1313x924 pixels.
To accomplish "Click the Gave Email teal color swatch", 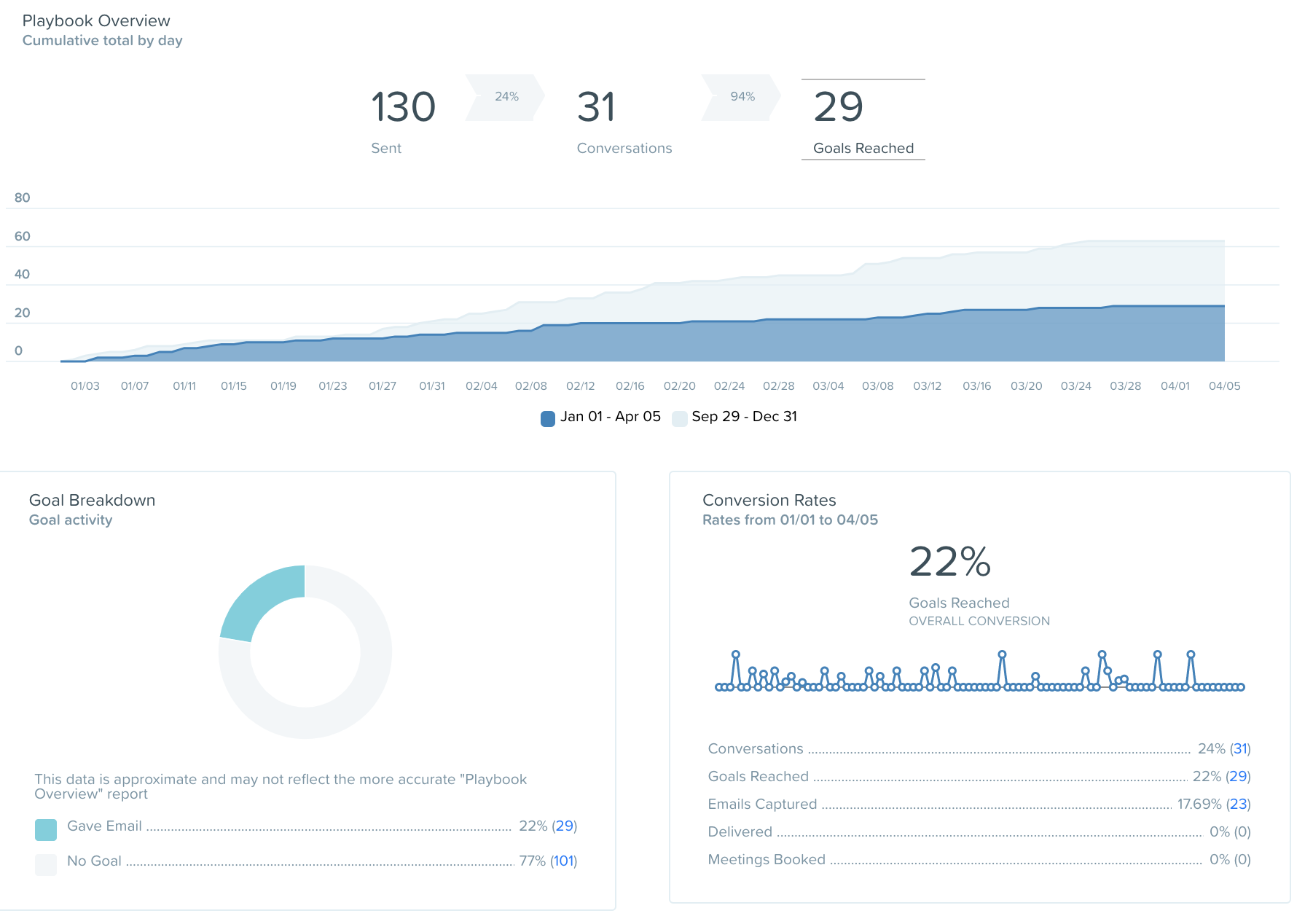I will point(46,829).
